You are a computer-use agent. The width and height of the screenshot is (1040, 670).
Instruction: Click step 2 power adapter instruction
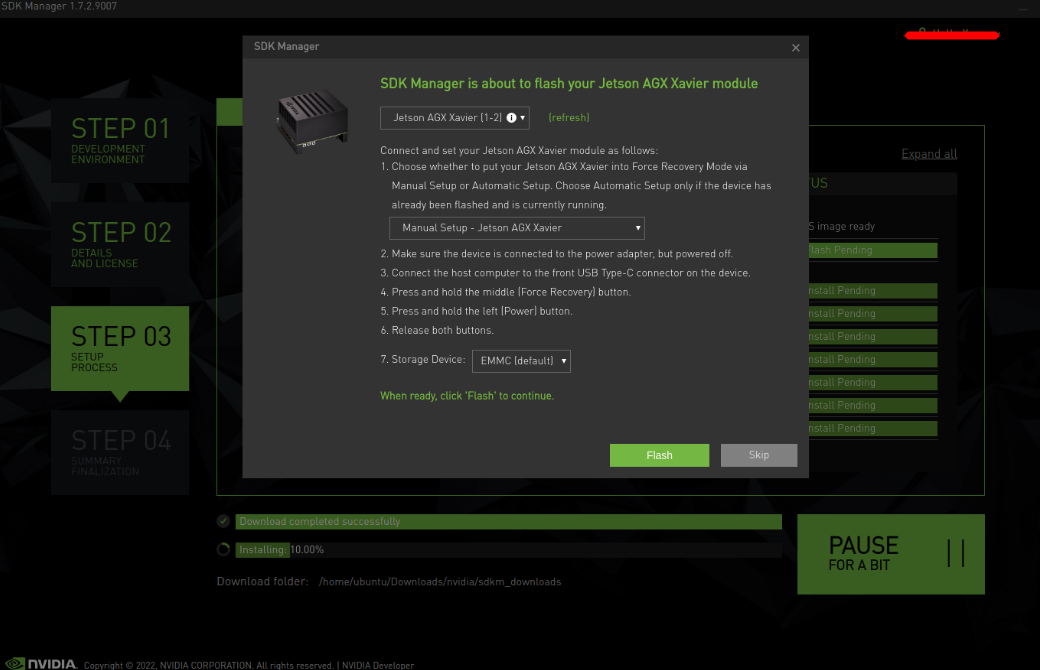click(x=556, y=253)
